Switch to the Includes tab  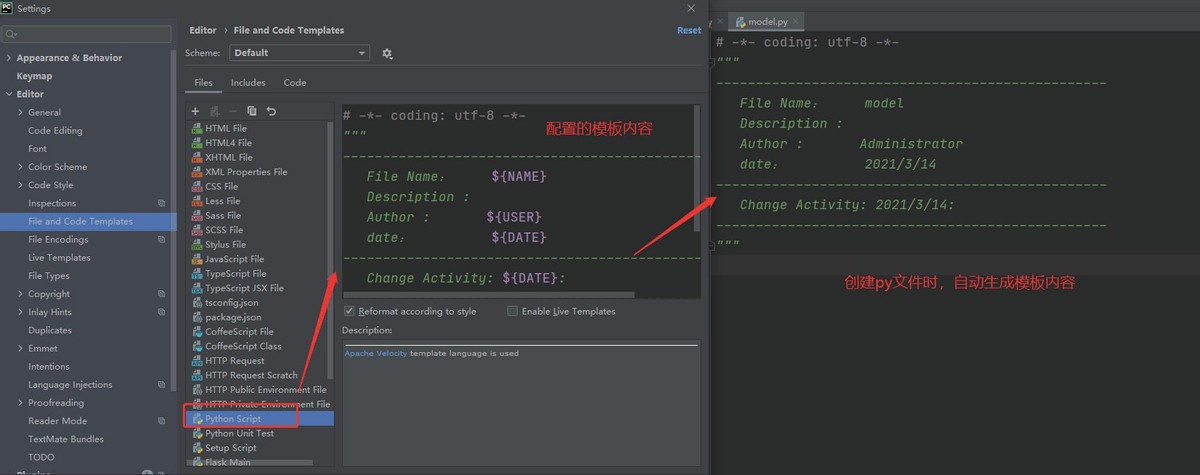248,83
